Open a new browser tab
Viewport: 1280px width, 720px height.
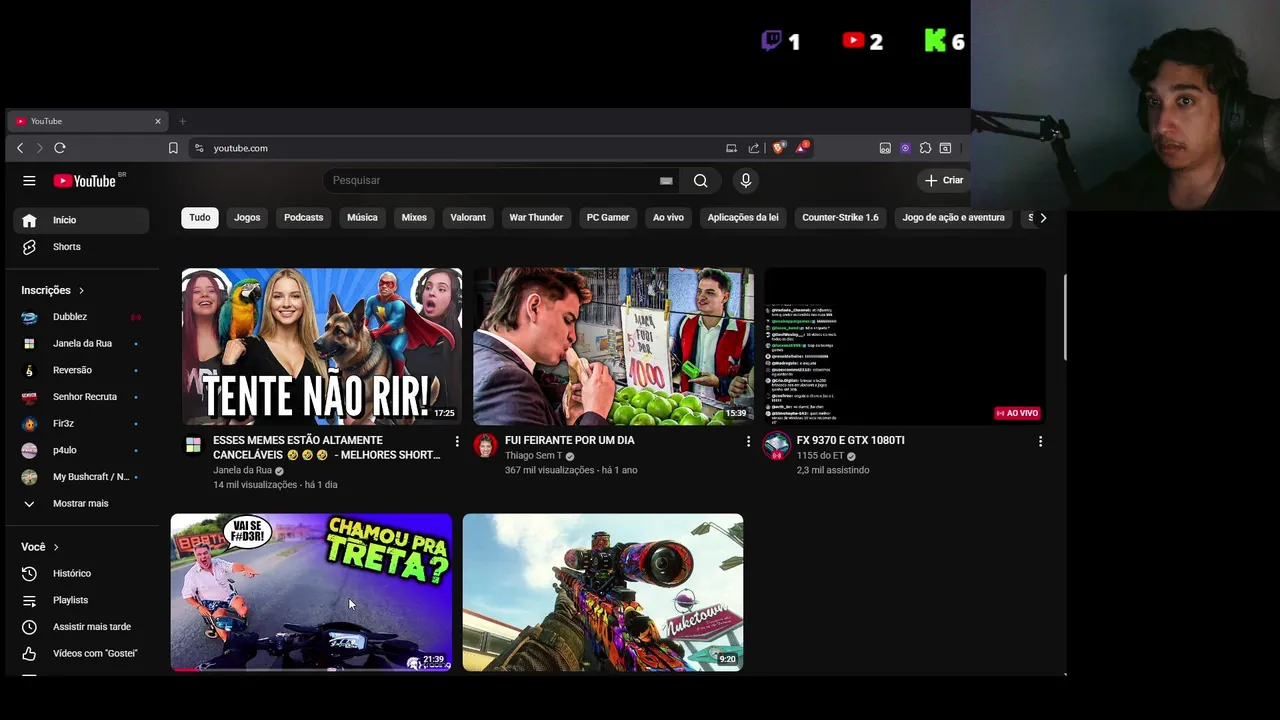[182, 121]
